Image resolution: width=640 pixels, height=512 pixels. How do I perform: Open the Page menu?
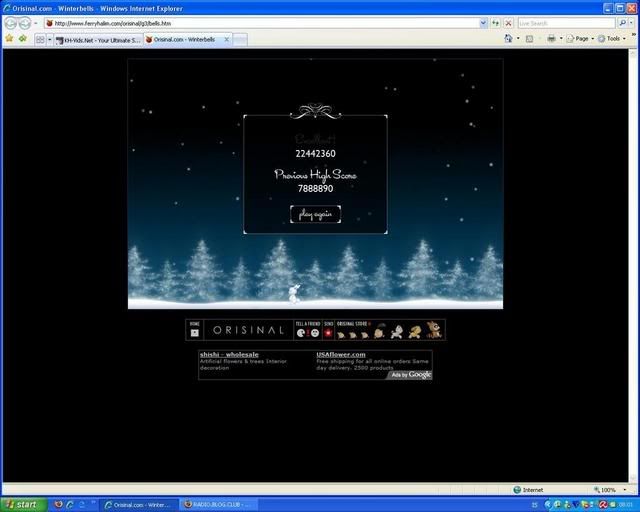pyautogui.click(x=580, y=38)
